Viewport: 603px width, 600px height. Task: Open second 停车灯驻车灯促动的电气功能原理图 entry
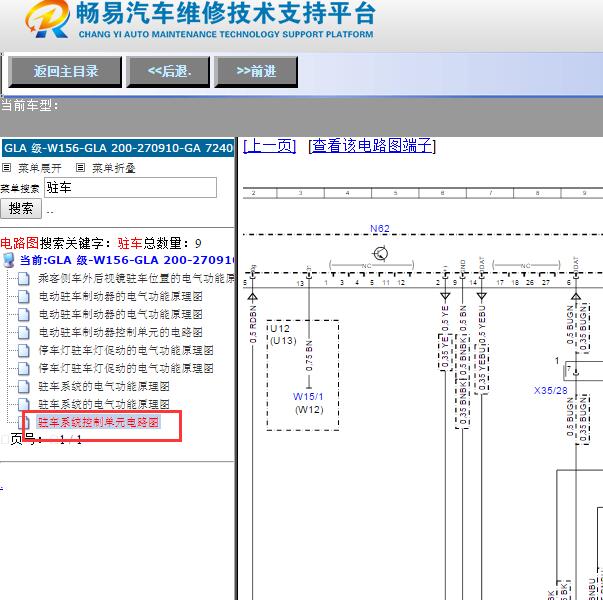(126, 368)
